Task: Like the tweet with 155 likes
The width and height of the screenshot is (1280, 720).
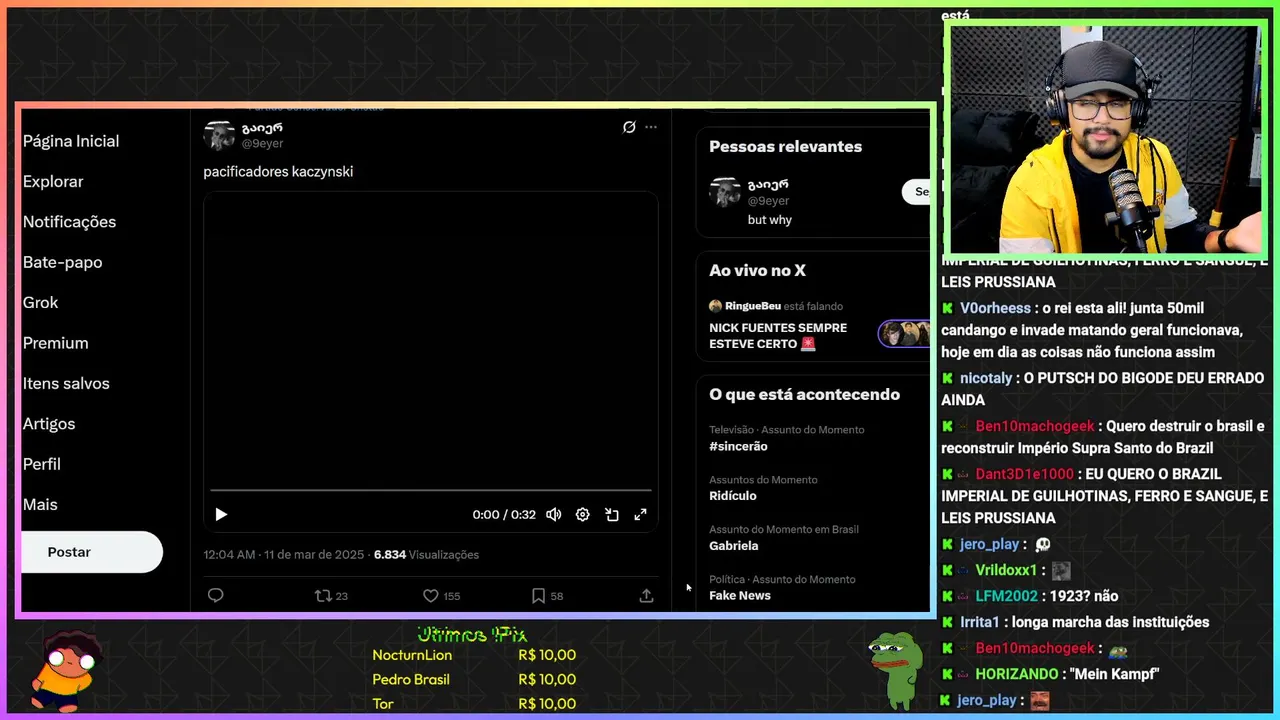Action: coord(441,595)
